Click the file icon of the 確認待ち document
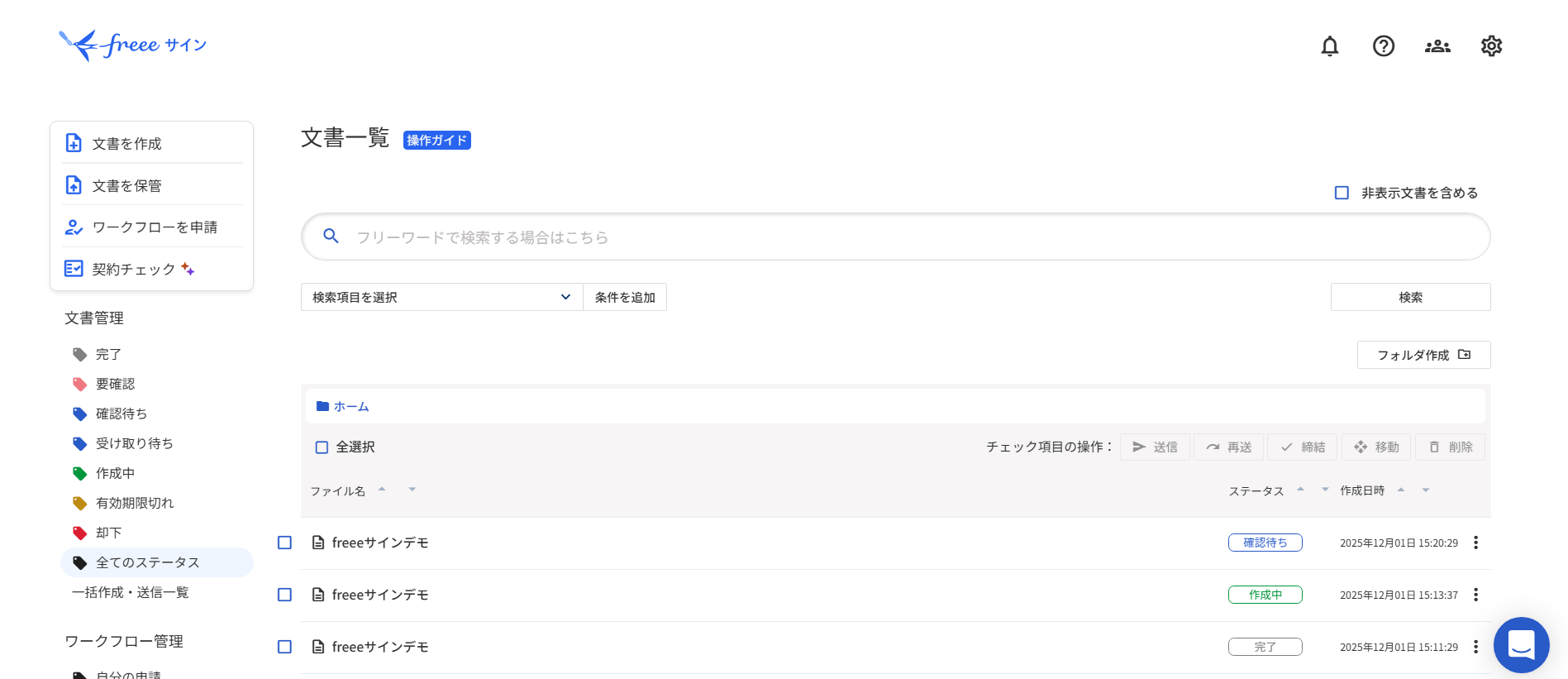This screenshot has width=1568, height=679. coord(318,543)
